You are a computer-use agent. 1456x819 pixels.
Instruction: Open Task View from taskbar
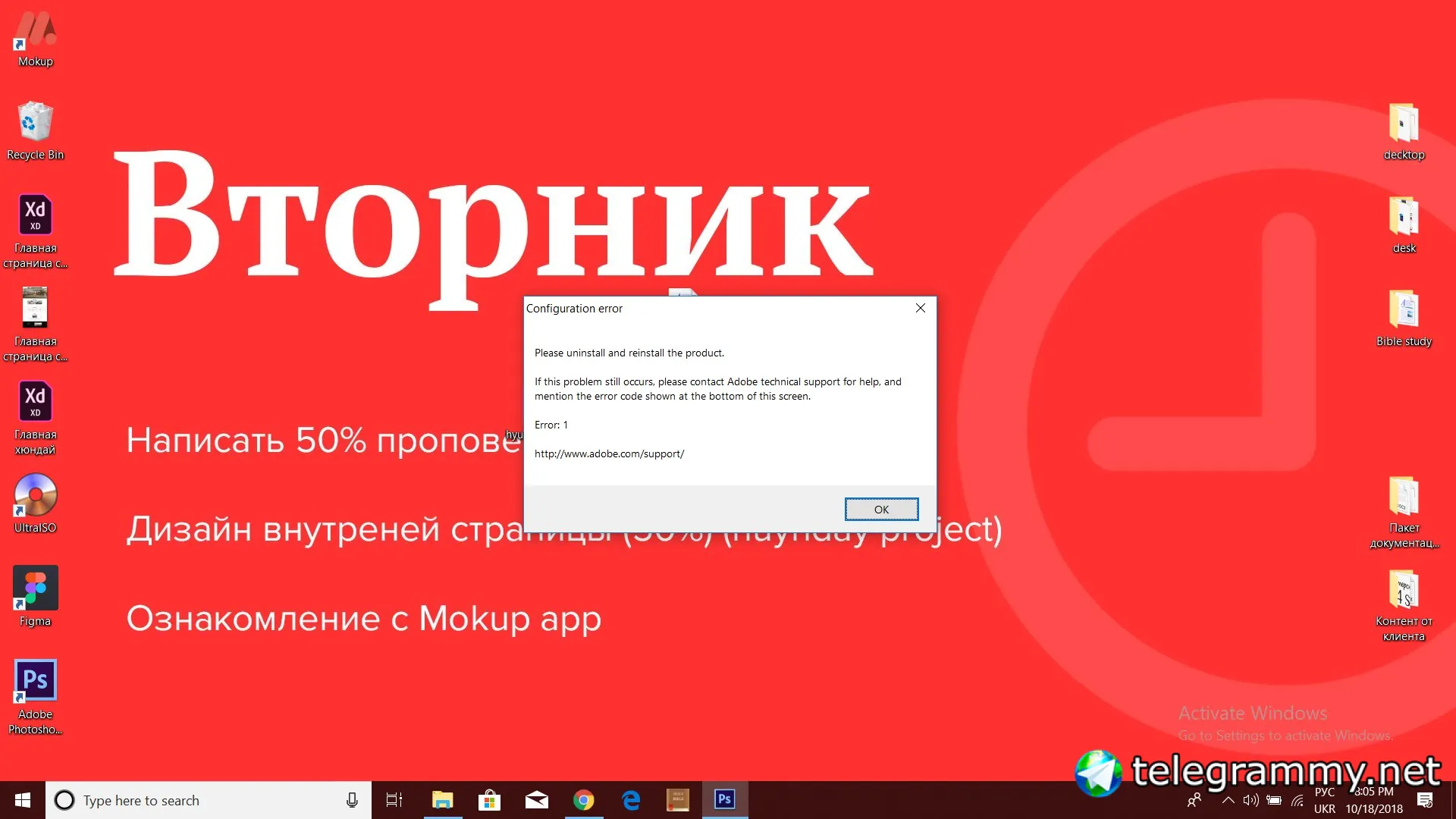394,800
